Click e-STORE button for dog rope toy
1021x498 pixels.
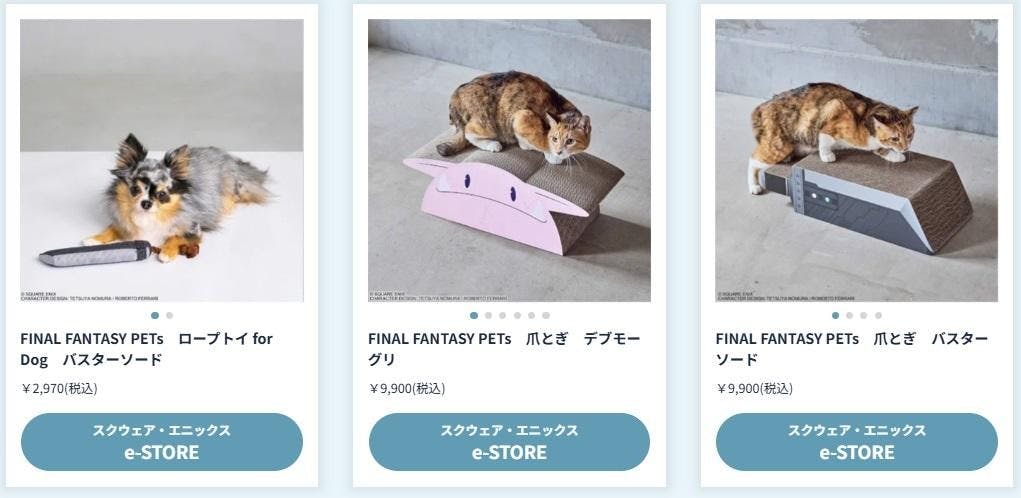[x=161, y=442]
